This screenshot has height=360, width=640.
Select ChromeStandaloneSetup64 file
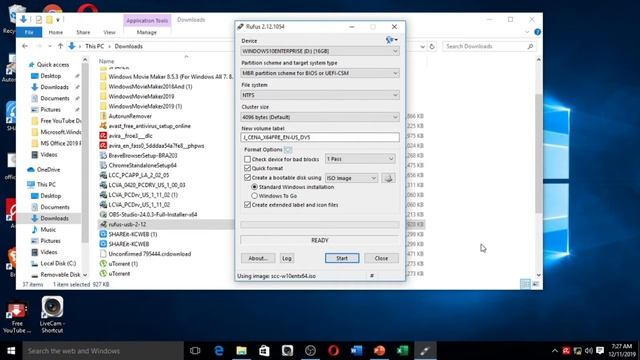click(x=142, y=165)
